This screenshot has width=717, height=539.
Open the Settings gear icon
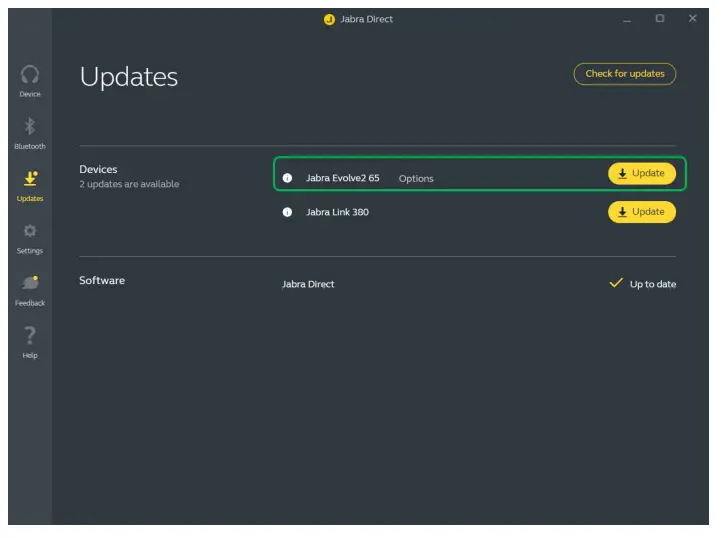[x=30, y=231]
